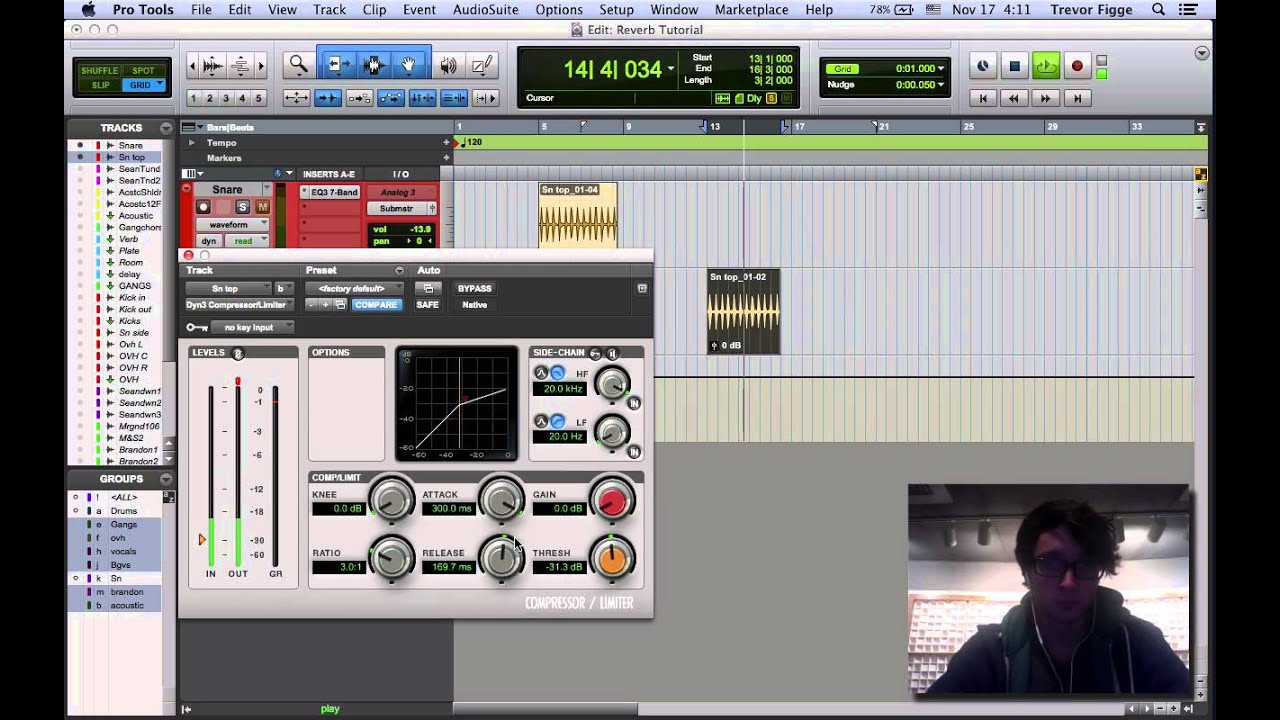Open the Sn top track selector
This screenshot has height=720, width=1280.
click(229, 289)
